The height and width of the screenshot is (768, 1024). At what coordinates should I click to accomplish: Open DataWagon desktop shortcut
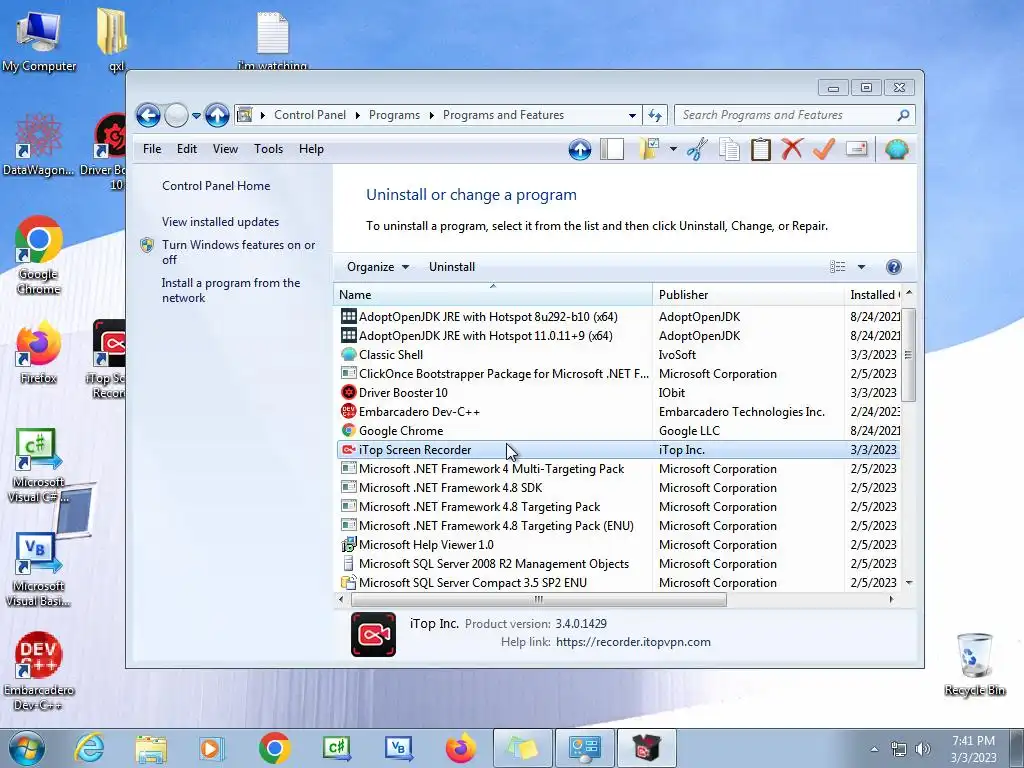39,144
